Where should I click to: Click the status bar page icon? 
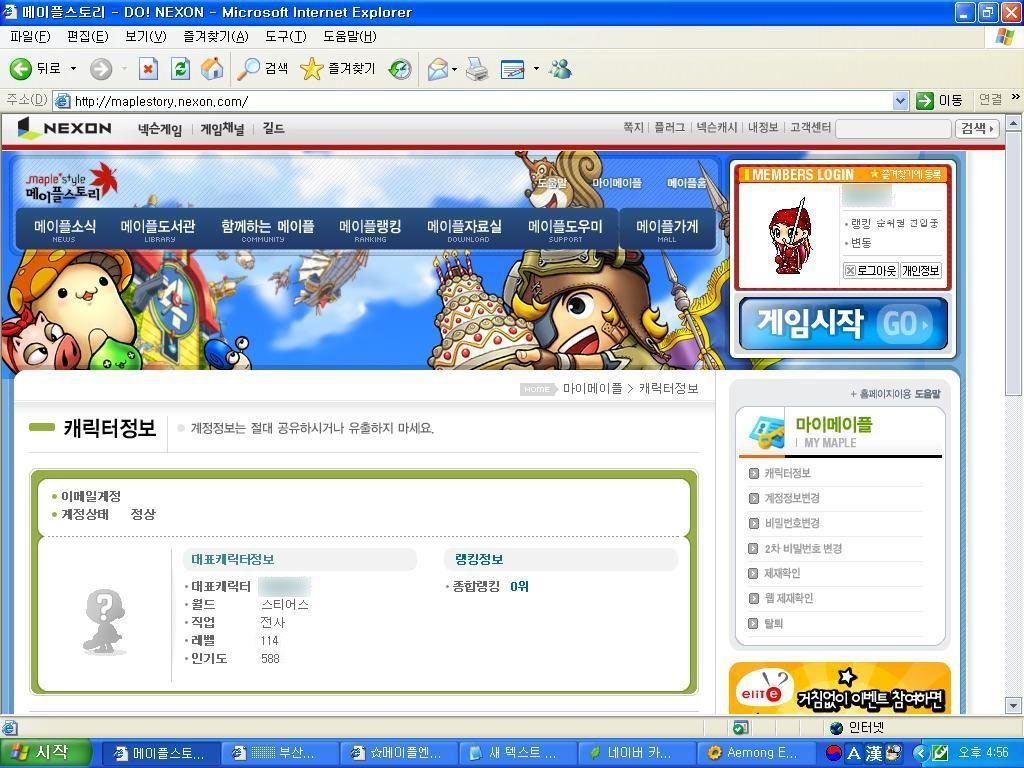[x=9, y=728]
